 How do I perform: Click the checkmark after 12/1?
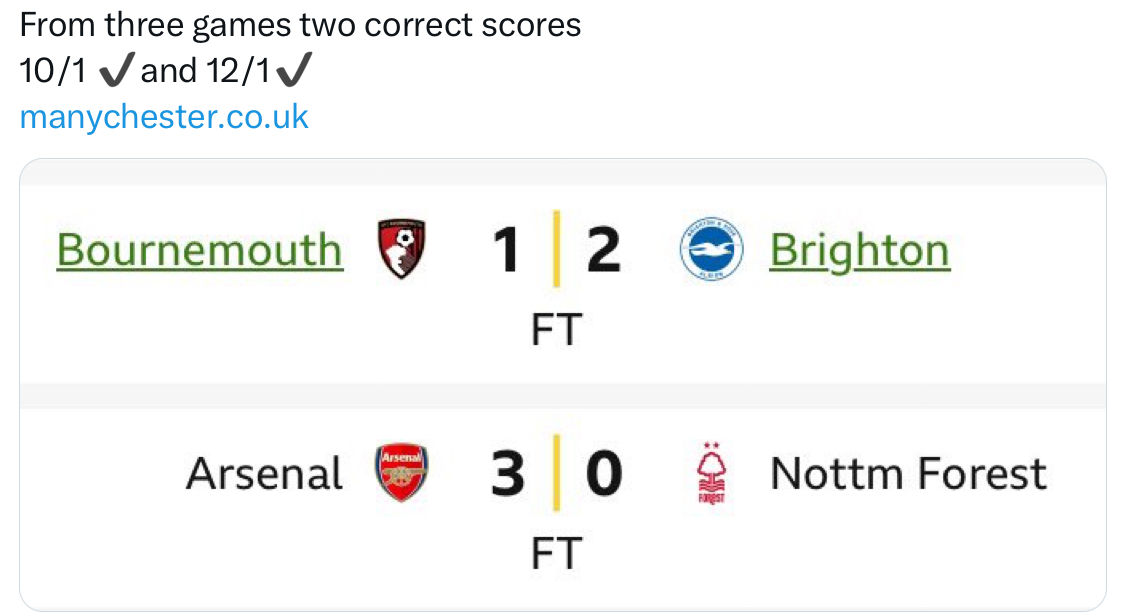pos(294,70)
